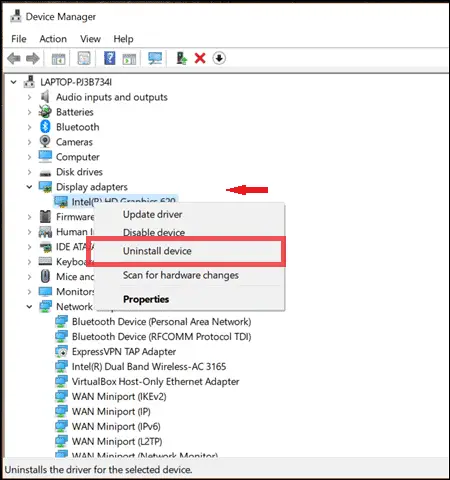Screen dimensions: 450x480
Task: Click the Display adapters icon
Action: click(45, 187)
